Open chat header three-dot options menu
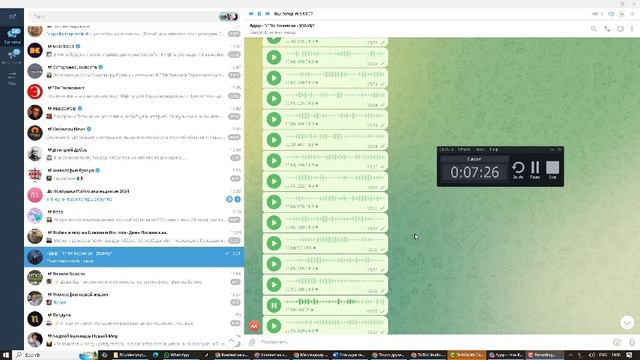The height and width of the screenshot is (360, 640). point(632,29)
